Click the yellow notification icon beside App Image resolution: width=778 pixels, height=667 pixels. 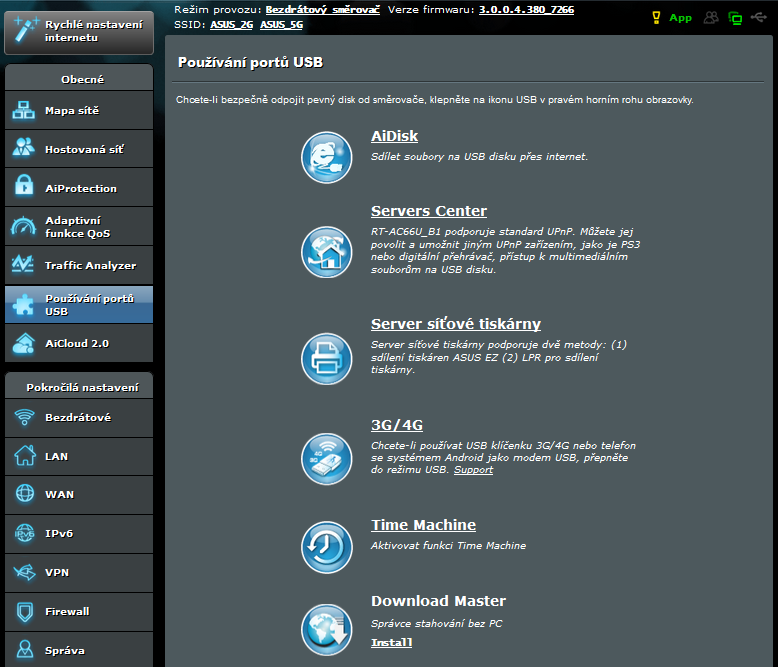click(x=657, y=18)
